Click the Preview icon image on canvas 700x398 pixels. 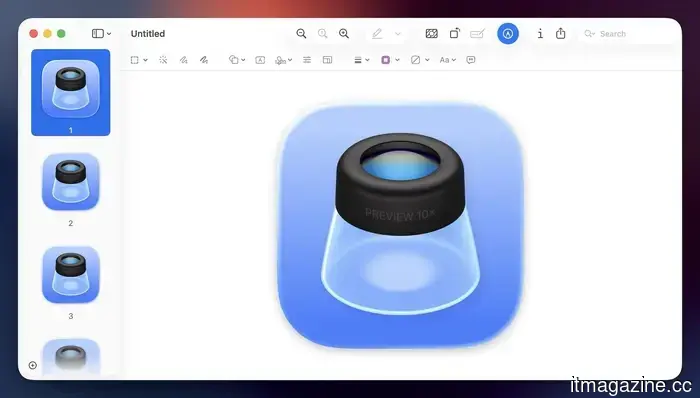click(400, 226)
